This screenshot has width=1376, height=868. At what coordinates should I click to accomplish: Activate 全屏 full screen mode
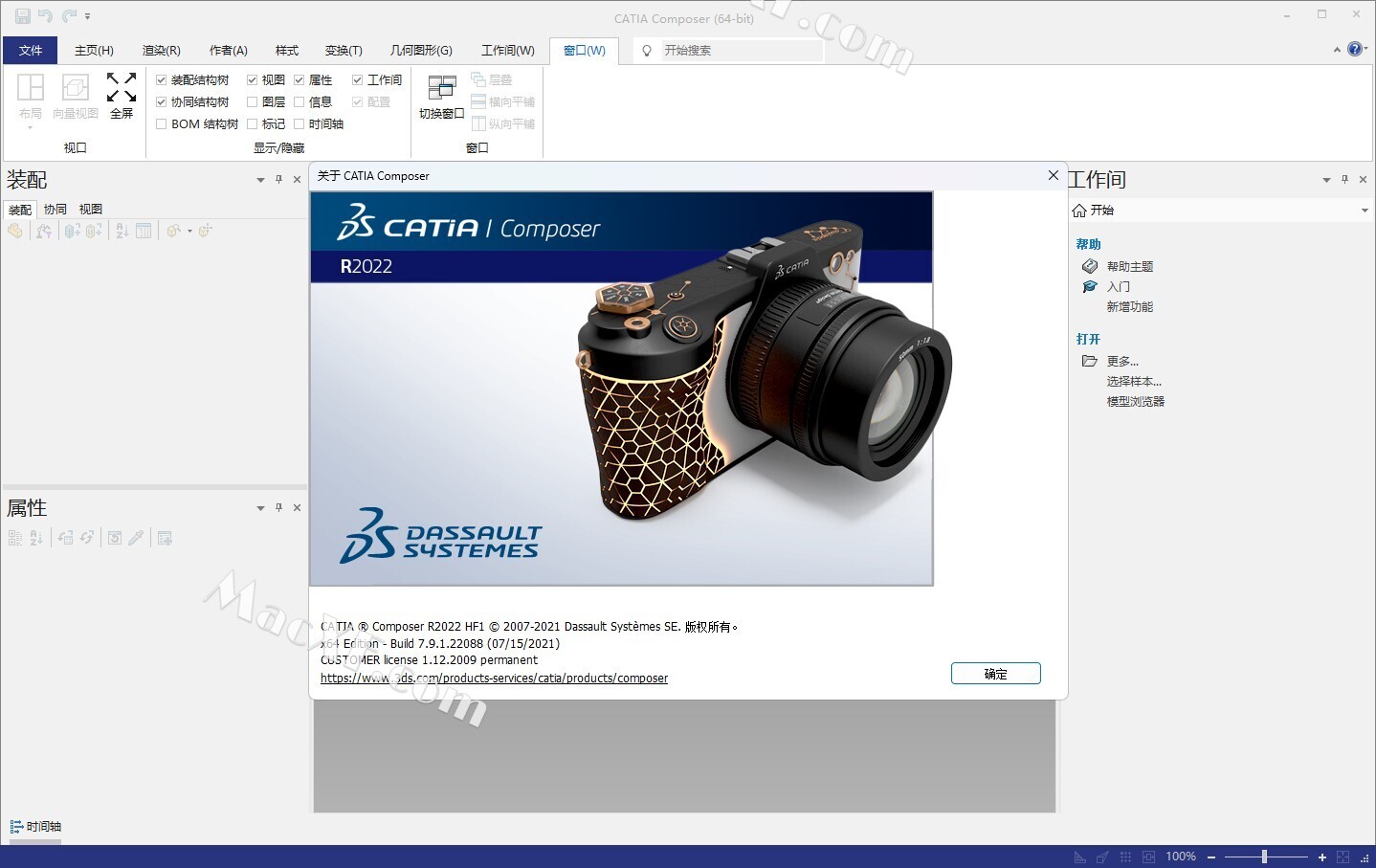[122, 97]
